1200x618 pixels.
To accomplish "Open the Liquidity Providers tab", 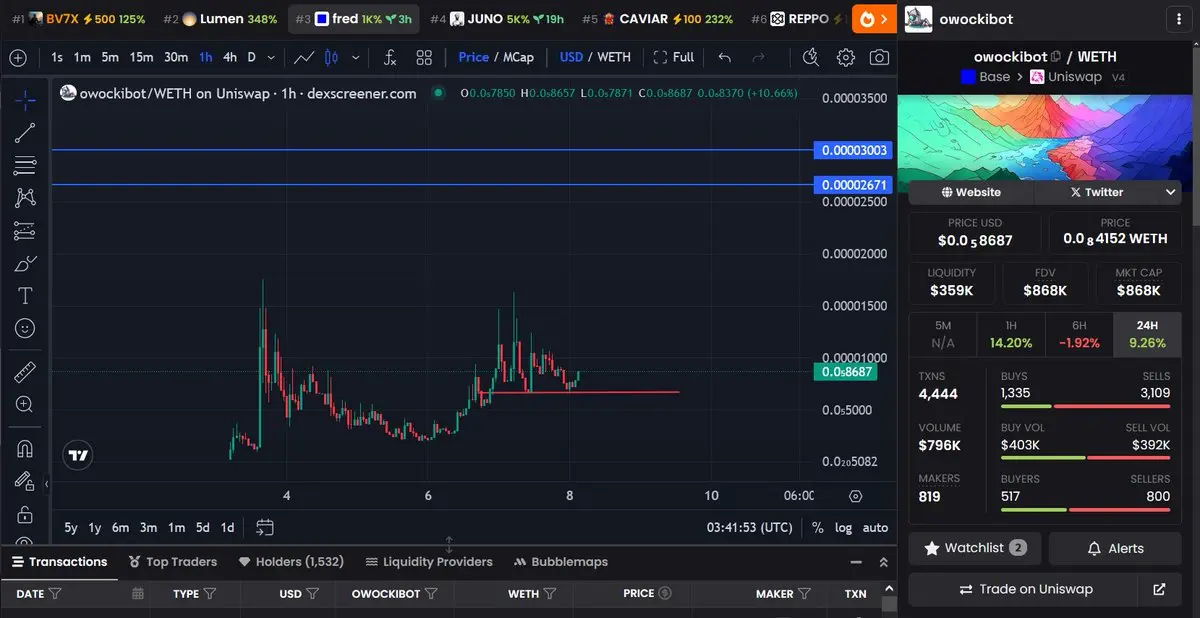I will point(429,561).
